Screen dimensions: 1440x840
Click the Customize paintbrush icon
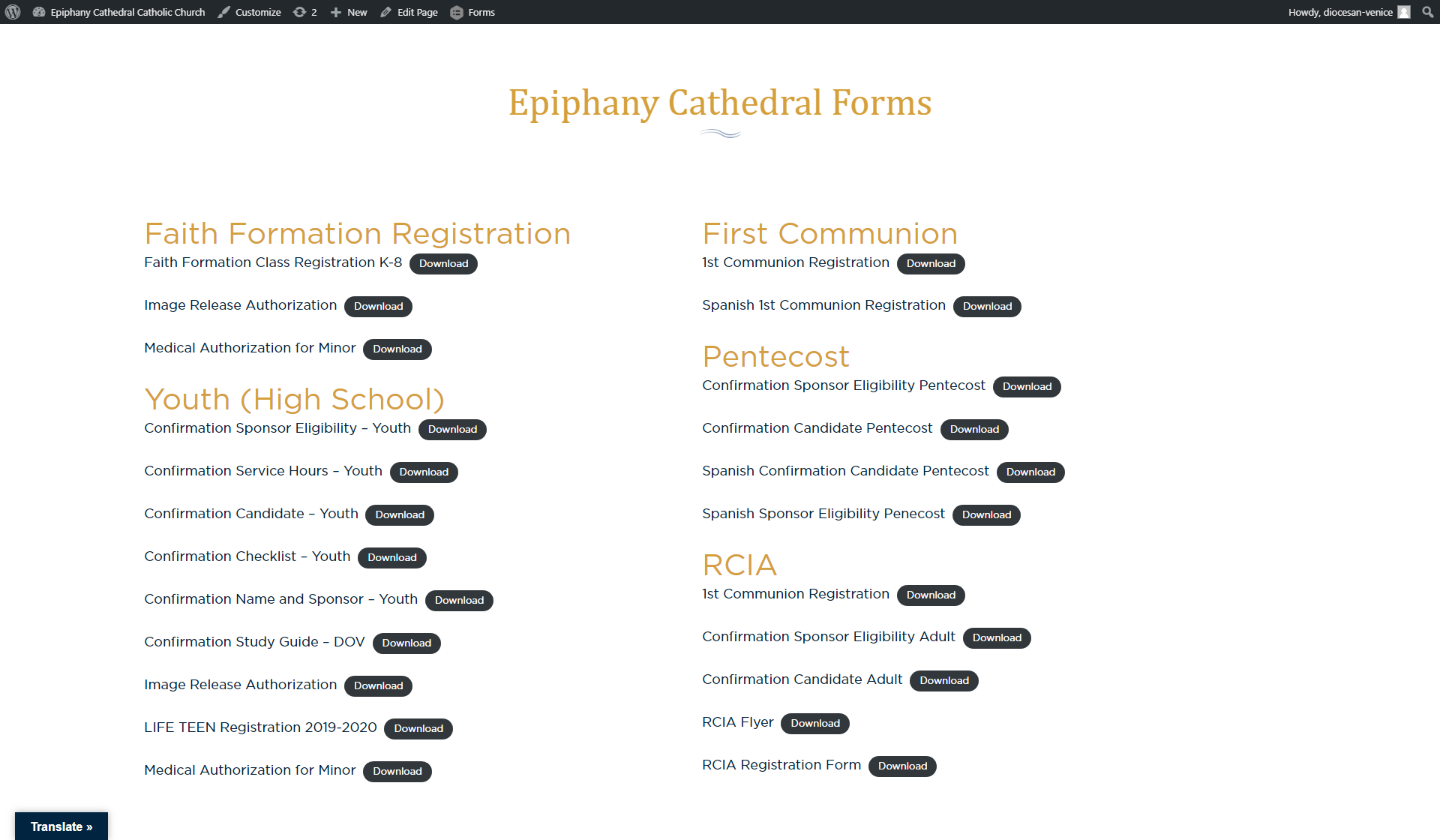coord(224,12)
